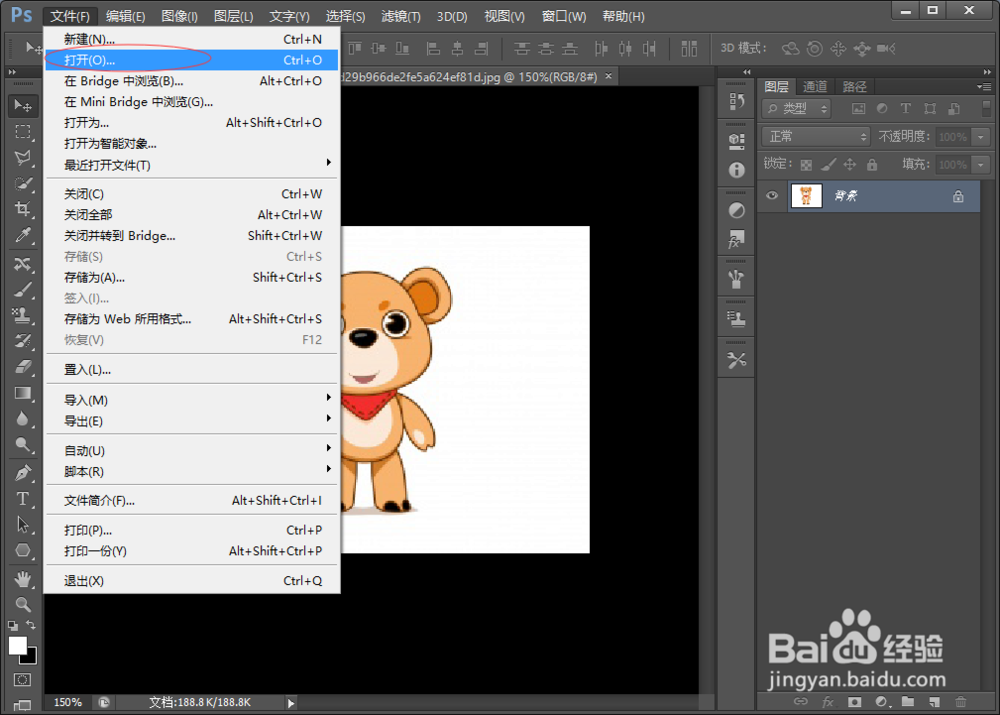Delete layer trash icon

coord(960,702)
